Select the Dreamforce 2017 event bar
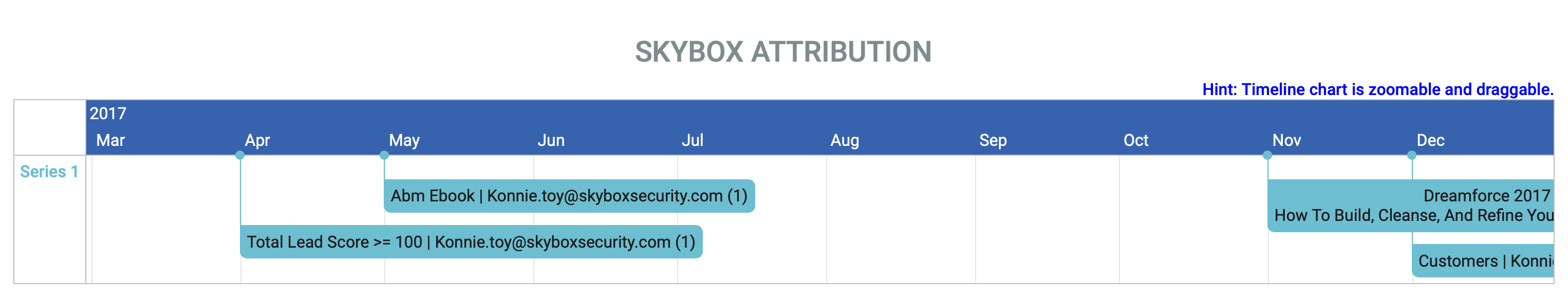 click(x=1411, y=206)
